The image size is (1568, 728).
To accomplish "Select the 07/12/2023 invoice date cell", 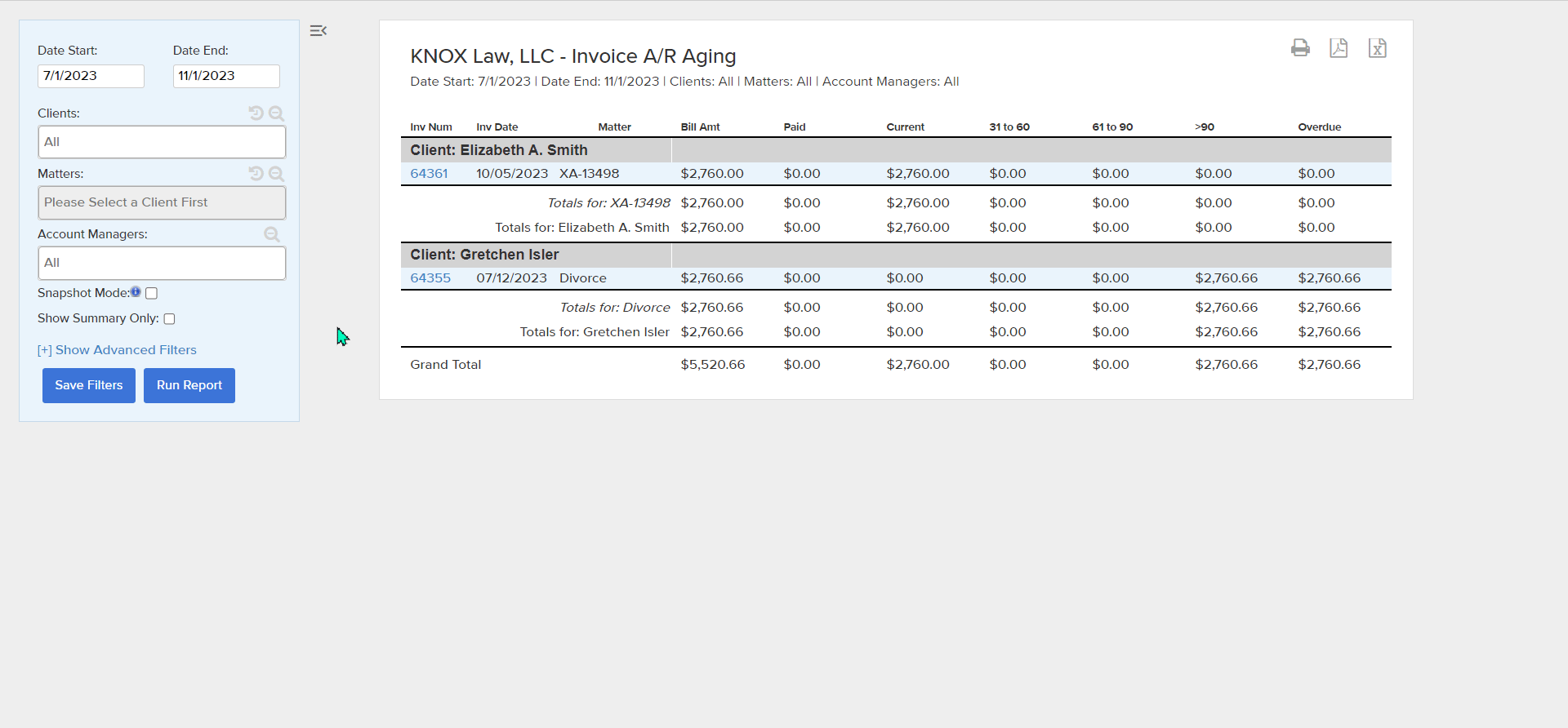I will 512,278.
